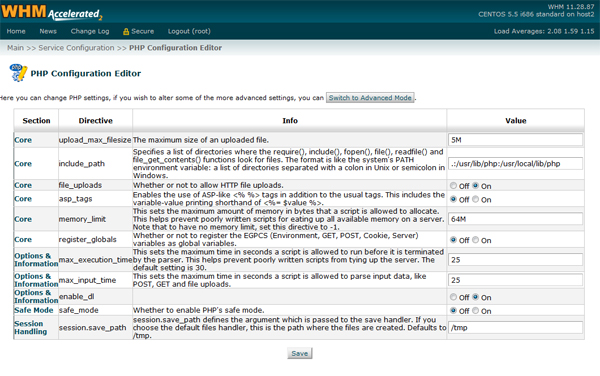Viewport: 600px width, 376px height.
Task: Click the enable_dl directive name
Action: point(77,296)
